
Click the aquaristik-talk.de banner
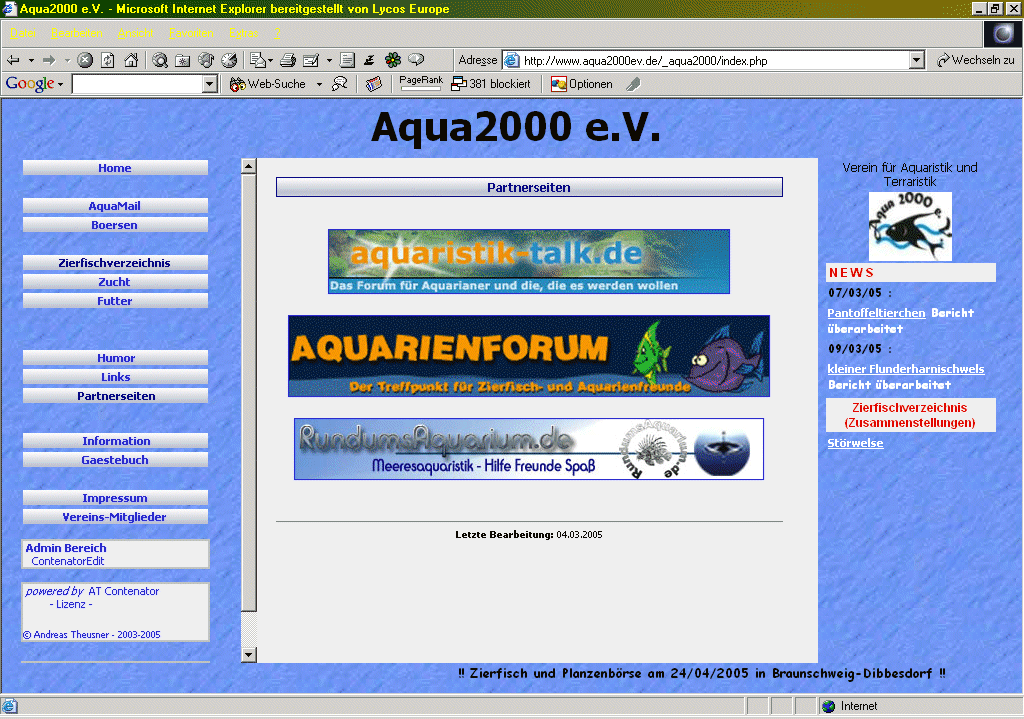click(528, 261)
